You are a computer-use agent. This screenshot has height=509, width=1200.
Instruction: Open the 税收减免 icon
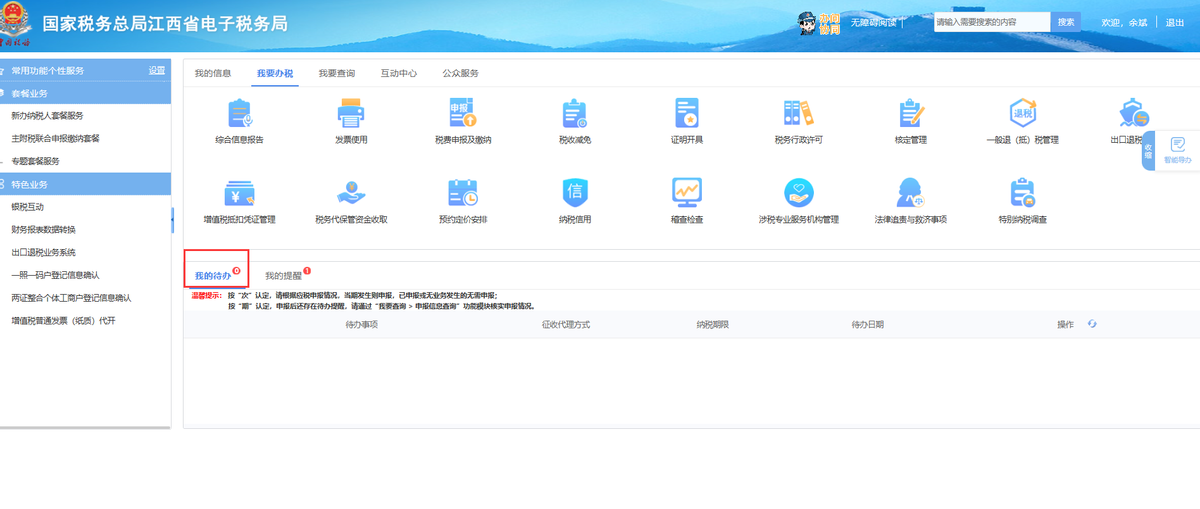click(x=574, y=114)
